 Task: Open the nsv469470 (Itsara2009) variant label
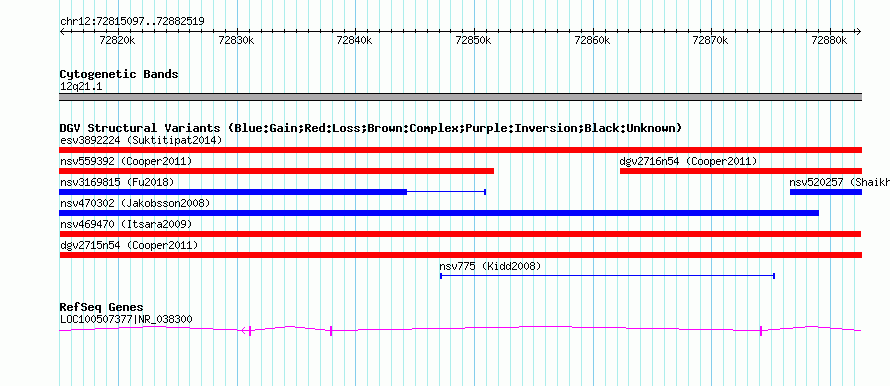click(126, 224)
